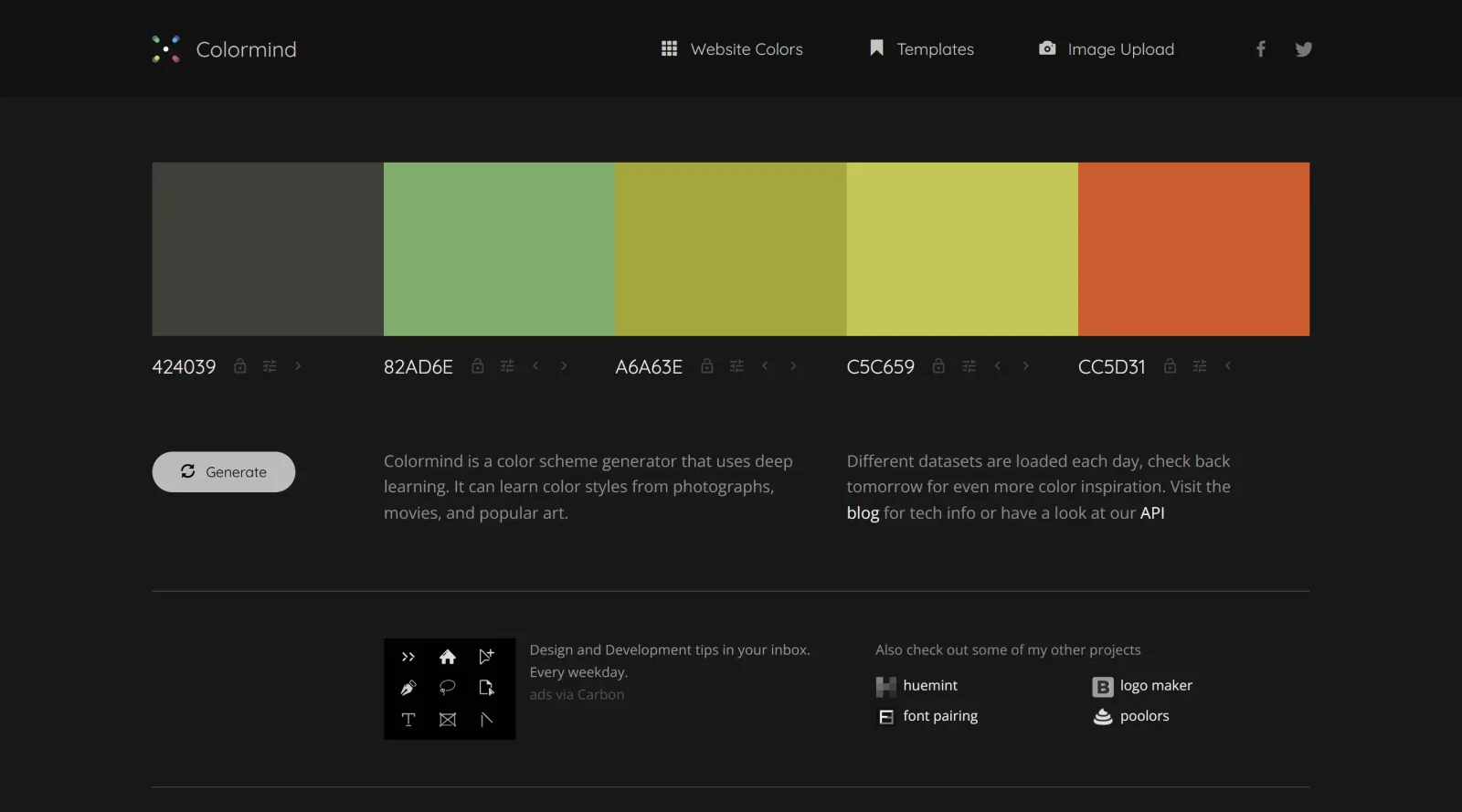Lock the 424039 color
Screen dimensions: 1462x812
tap(240, 366)
